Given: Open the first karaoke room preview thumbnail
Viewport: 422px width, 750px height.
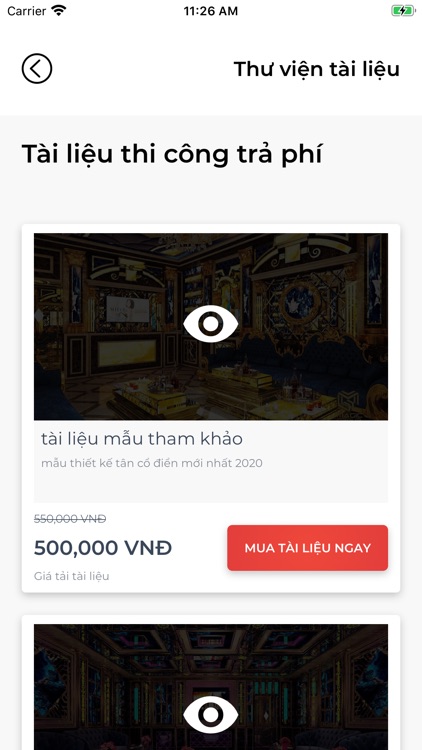Looking at the screenshot, I should 211,327.
